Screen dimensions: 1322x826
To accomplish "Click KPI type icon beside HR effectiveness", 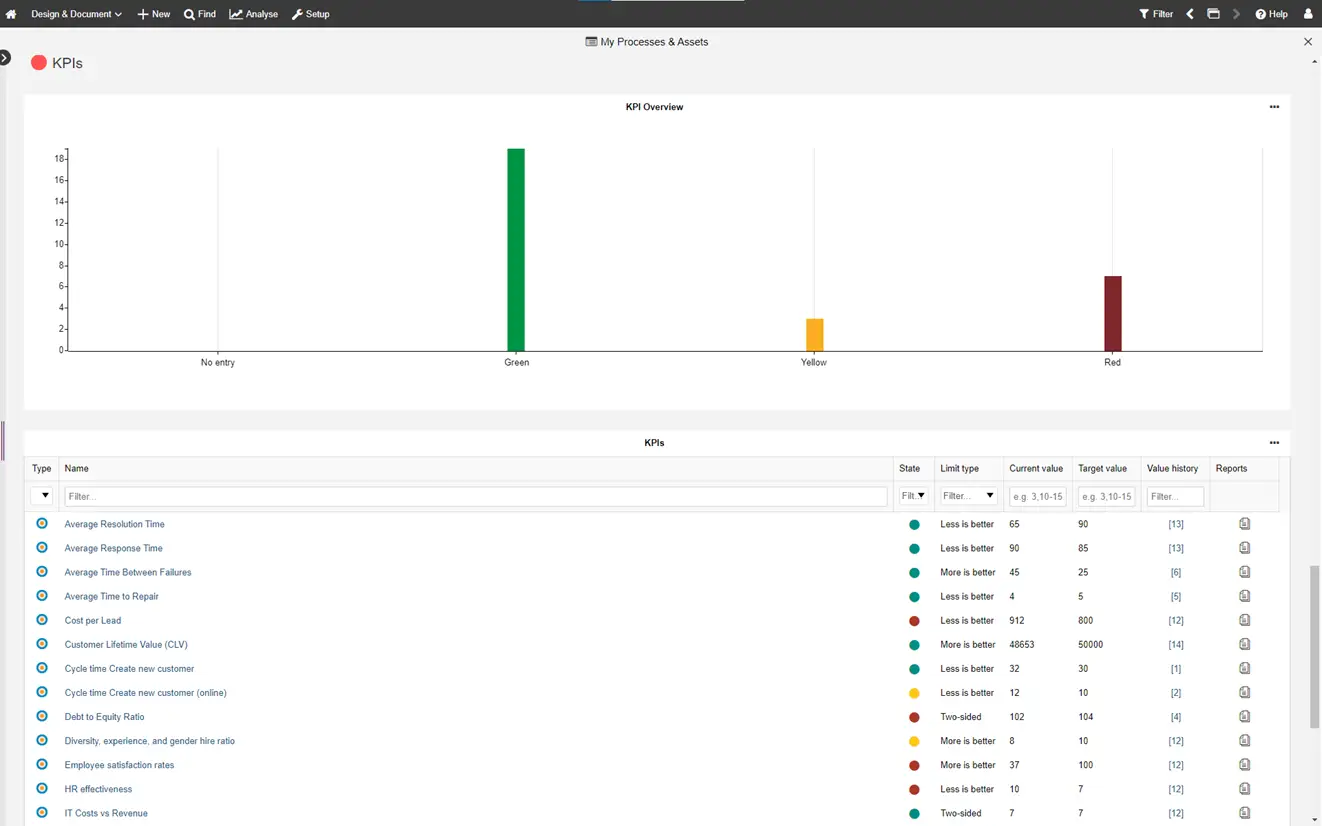I will [x=42, y=789].
